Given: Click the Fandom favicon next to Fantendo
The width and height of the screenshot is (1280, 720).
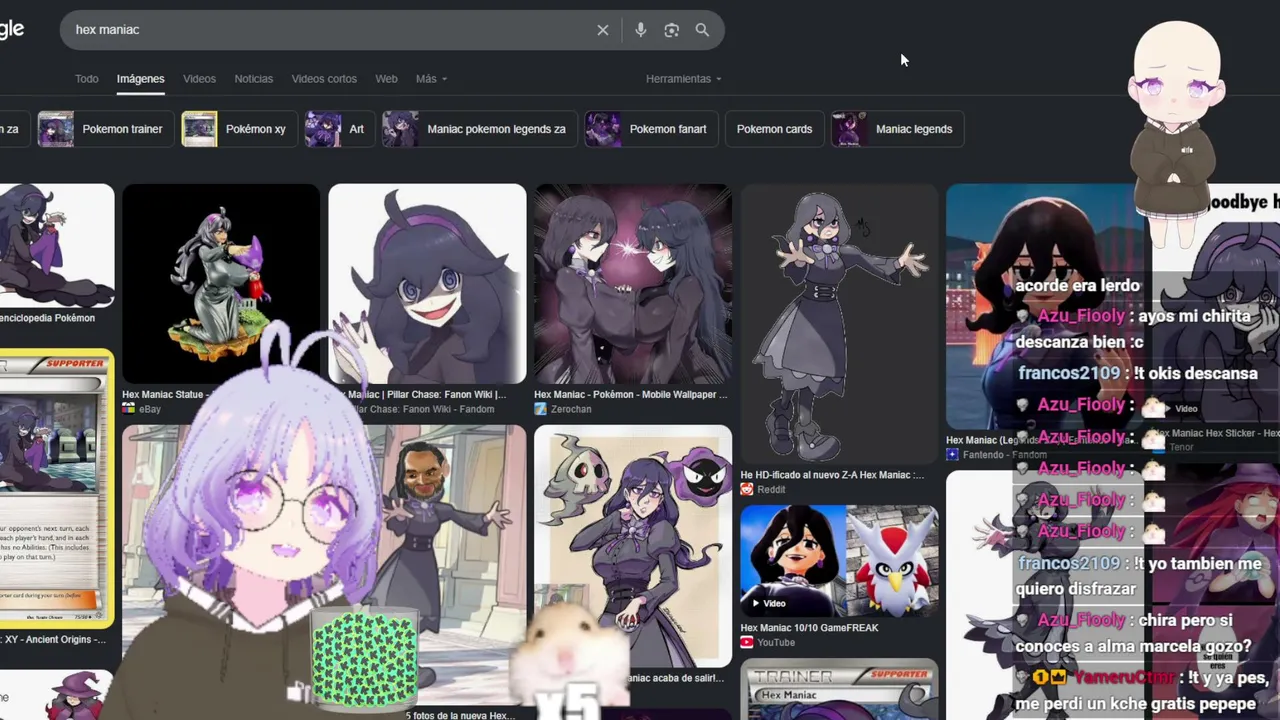Looking at the screenshot, I should 952,454.
